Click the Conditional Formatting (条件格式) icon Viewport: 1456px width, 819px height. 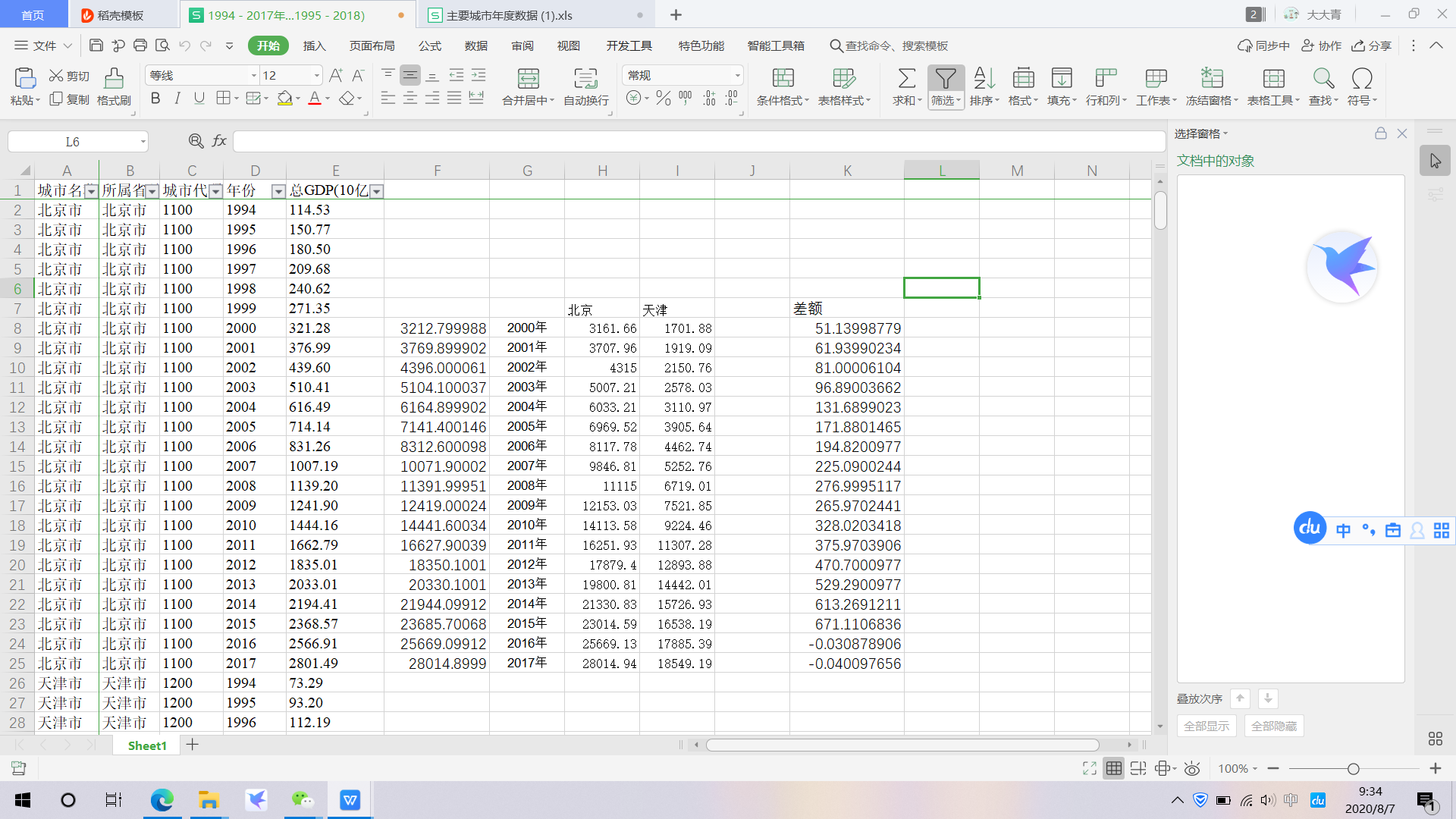[783, 79]
